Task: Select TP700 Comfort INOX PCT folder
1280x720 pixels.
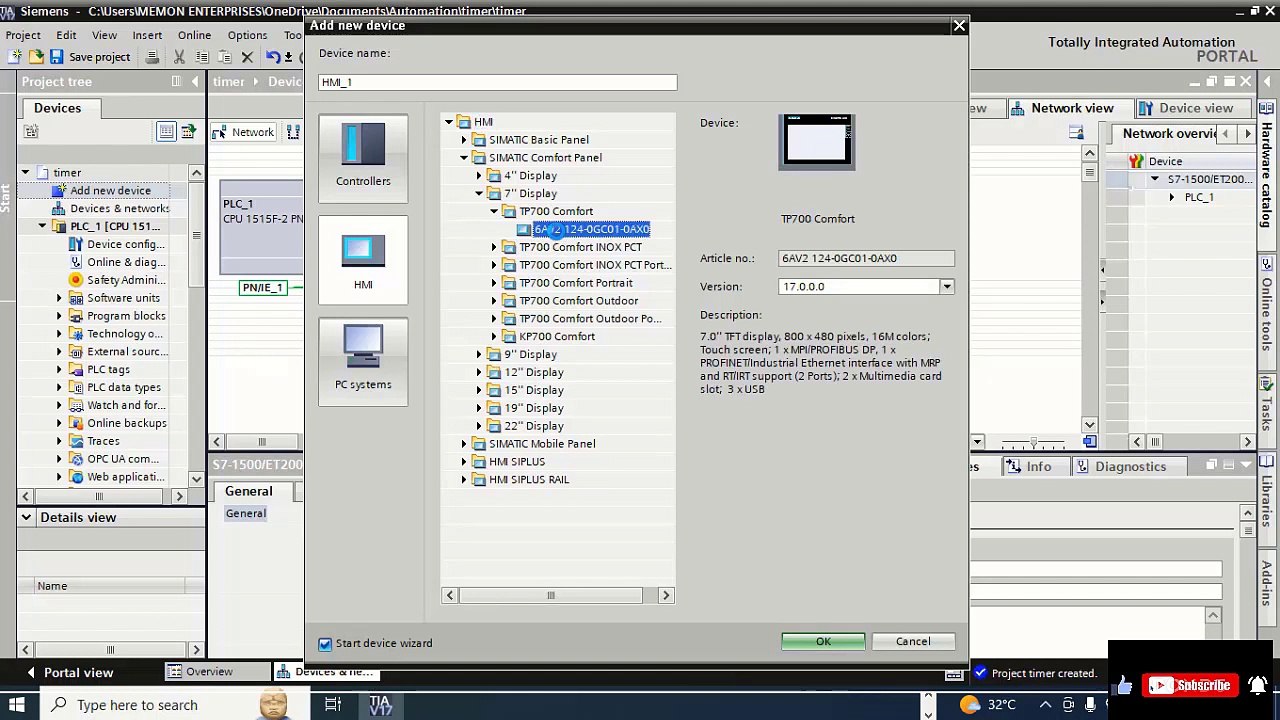Action: 580,247
